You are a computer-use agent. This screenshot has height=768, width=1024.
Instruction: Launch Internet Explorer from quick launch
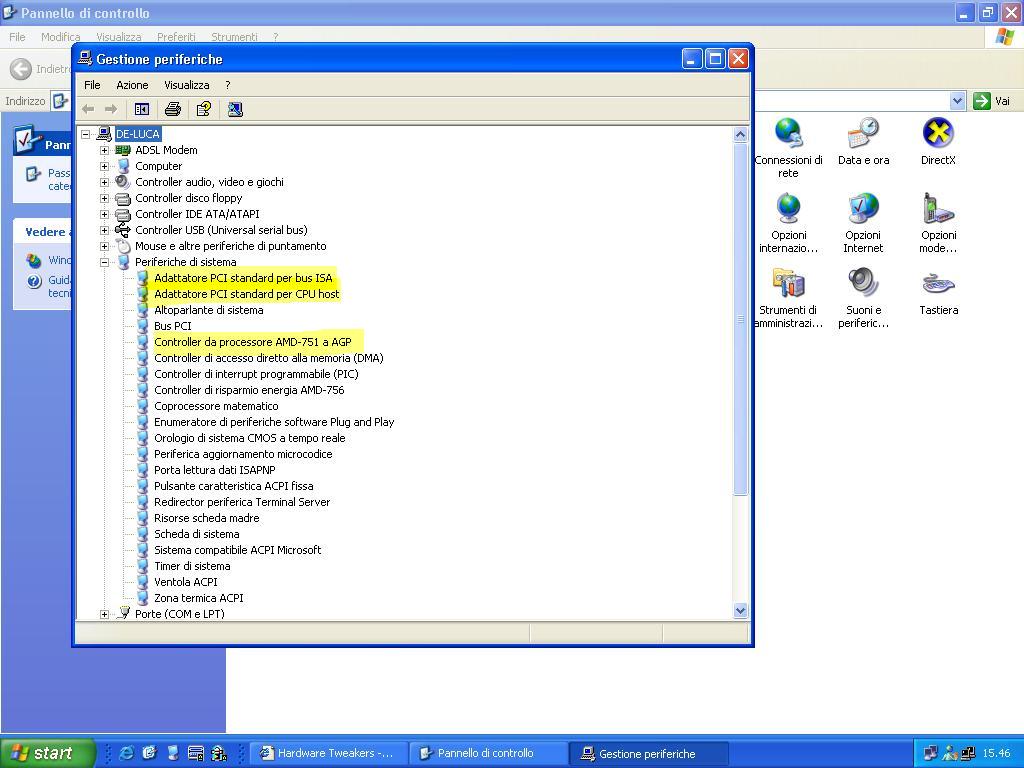(126, 753)
